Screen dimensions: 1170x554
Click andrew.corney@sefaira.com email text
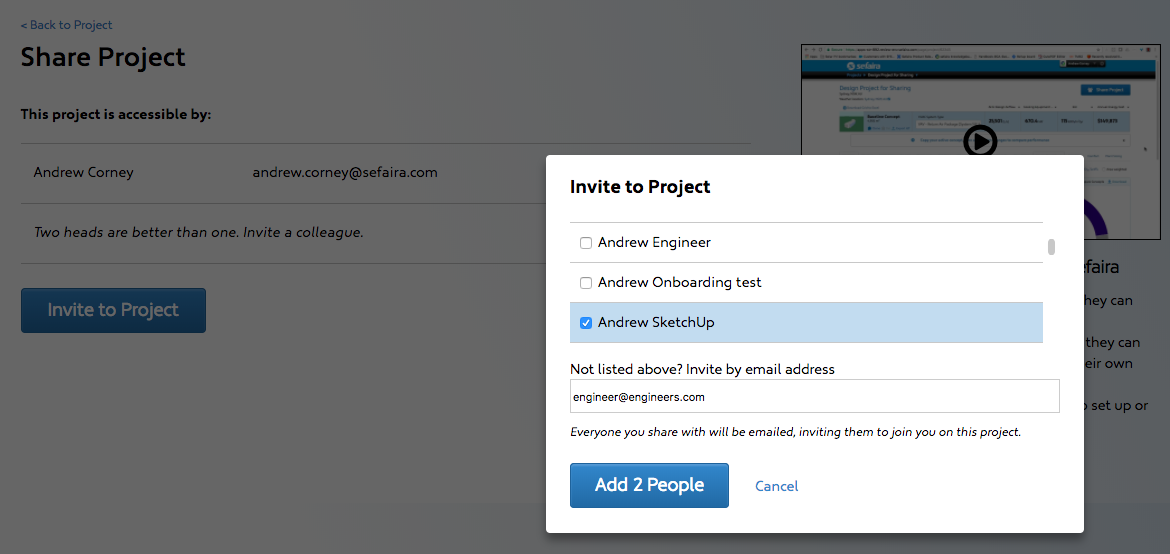[x=345, y=172]
